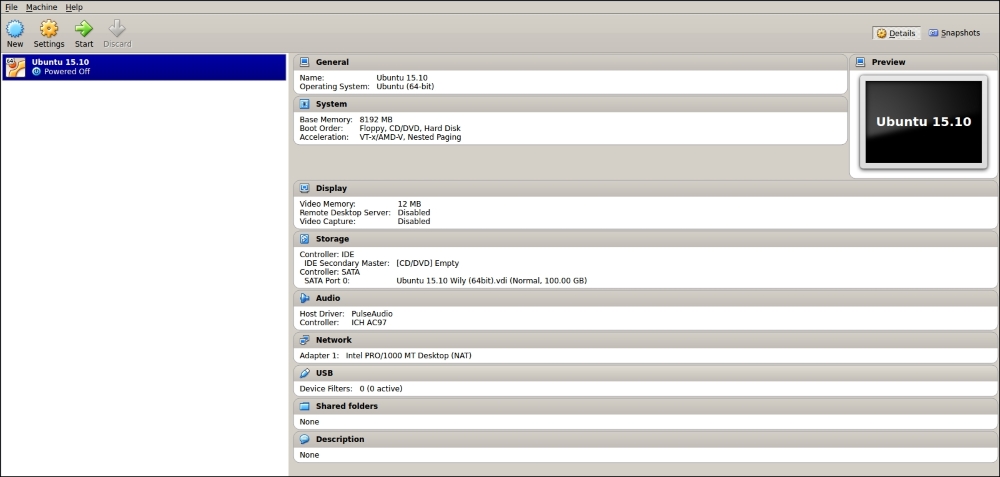Open the Help menu
1000x477 pixels.
coord(74,7)
